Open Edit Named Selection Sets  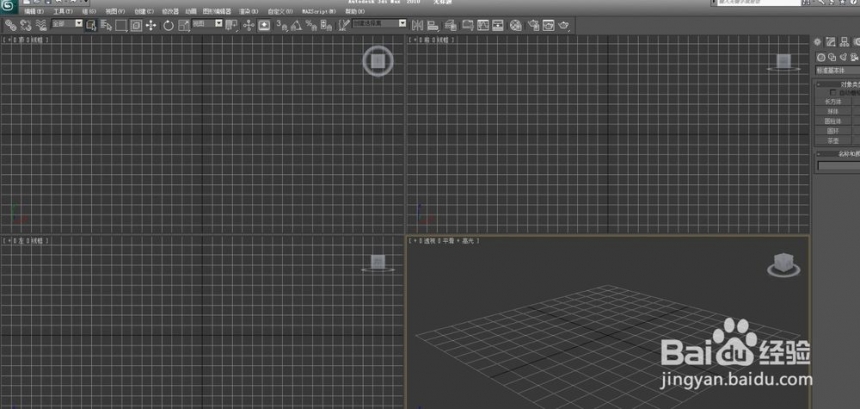tap(344, 25)
